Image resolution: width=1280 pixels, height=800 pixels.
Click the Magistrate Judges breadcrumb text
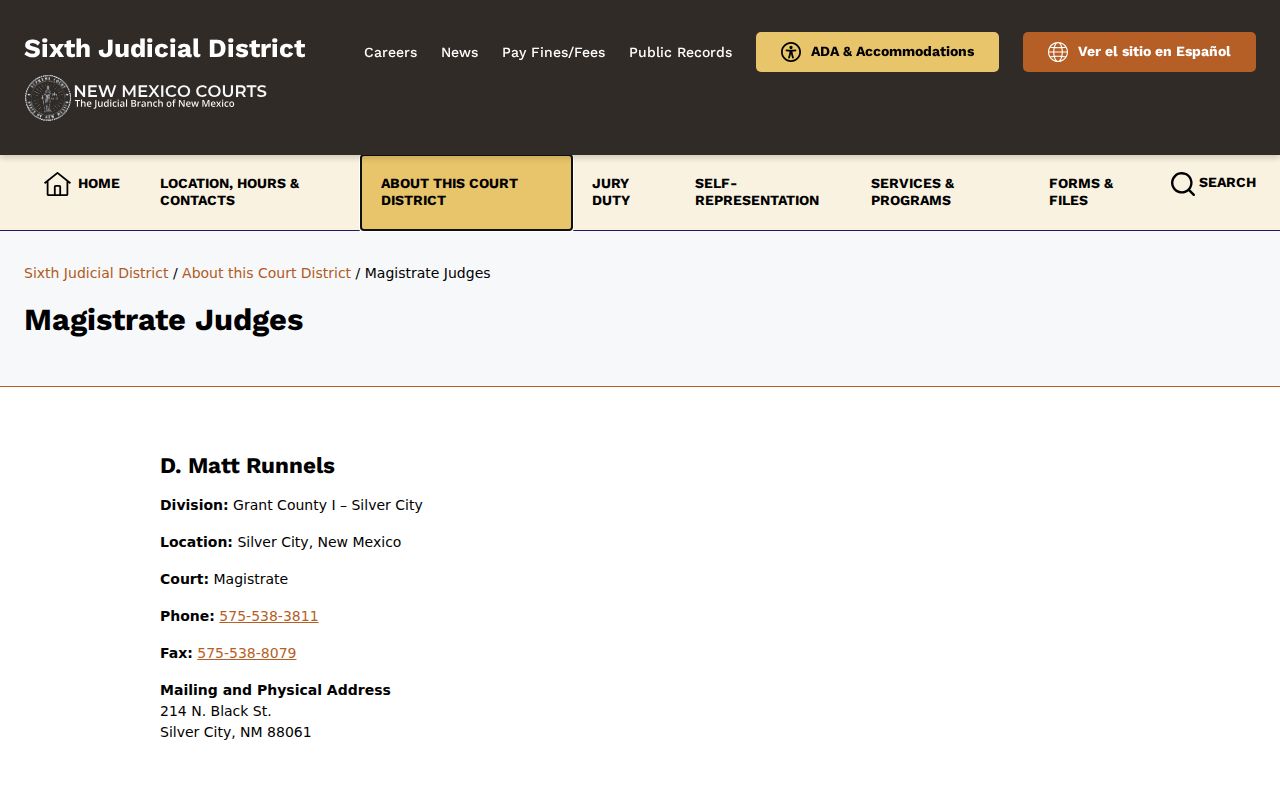[x=428, y=273]
